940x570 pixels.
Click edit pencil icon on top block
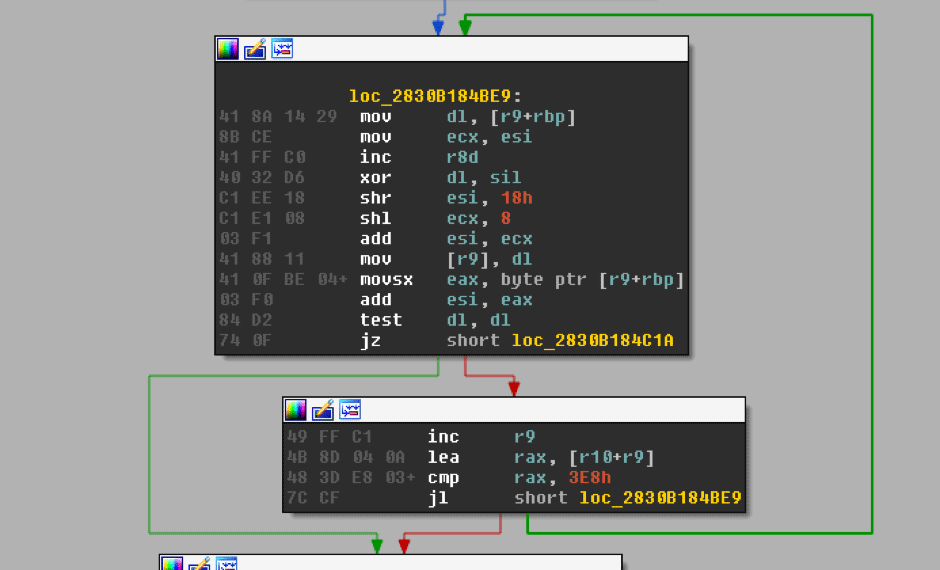click(255, 49)
